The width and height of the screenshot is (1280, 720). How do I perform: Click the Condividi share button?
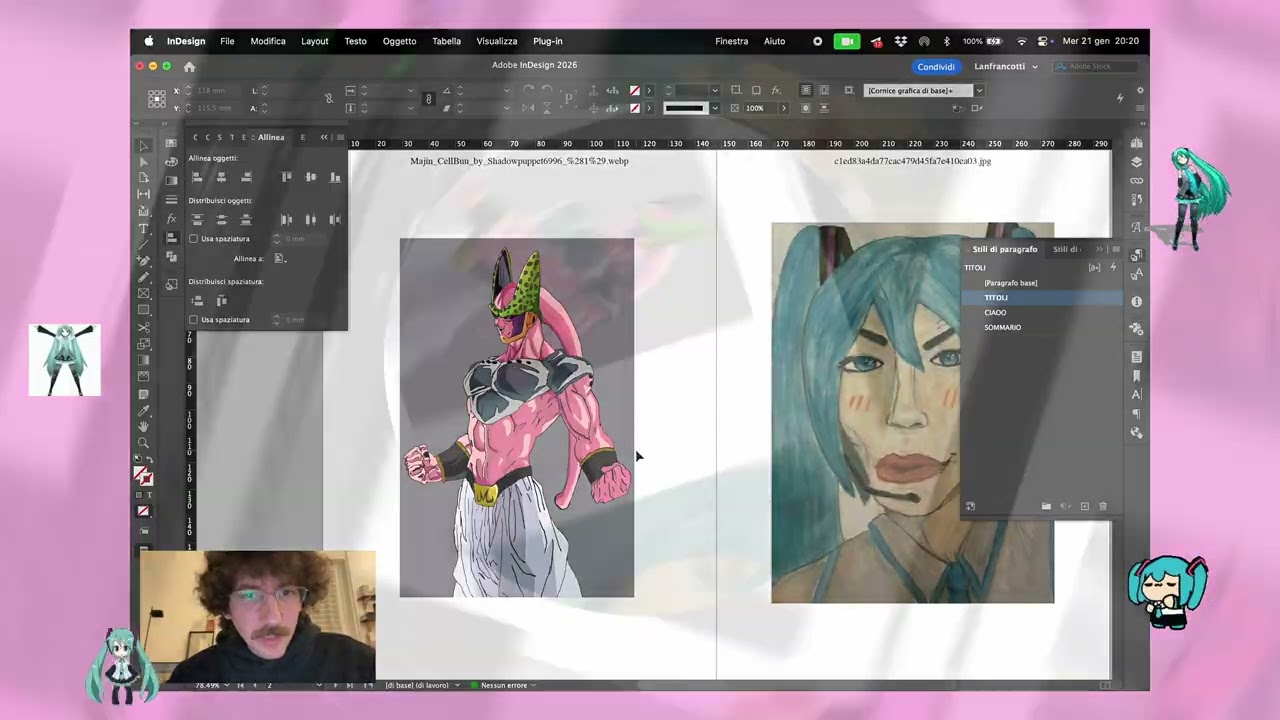(936, 67)
